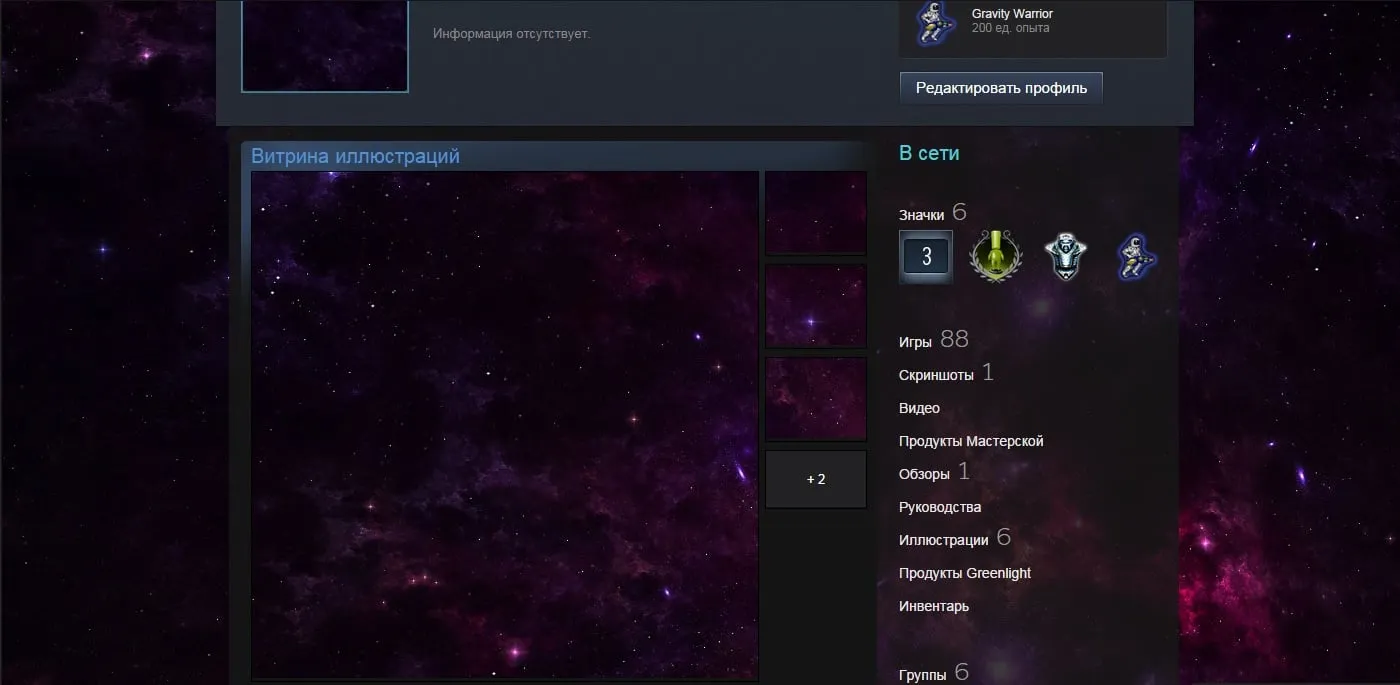Show the +2 more artworks tile
The image size is (1400, 685).
coord(816,479)
